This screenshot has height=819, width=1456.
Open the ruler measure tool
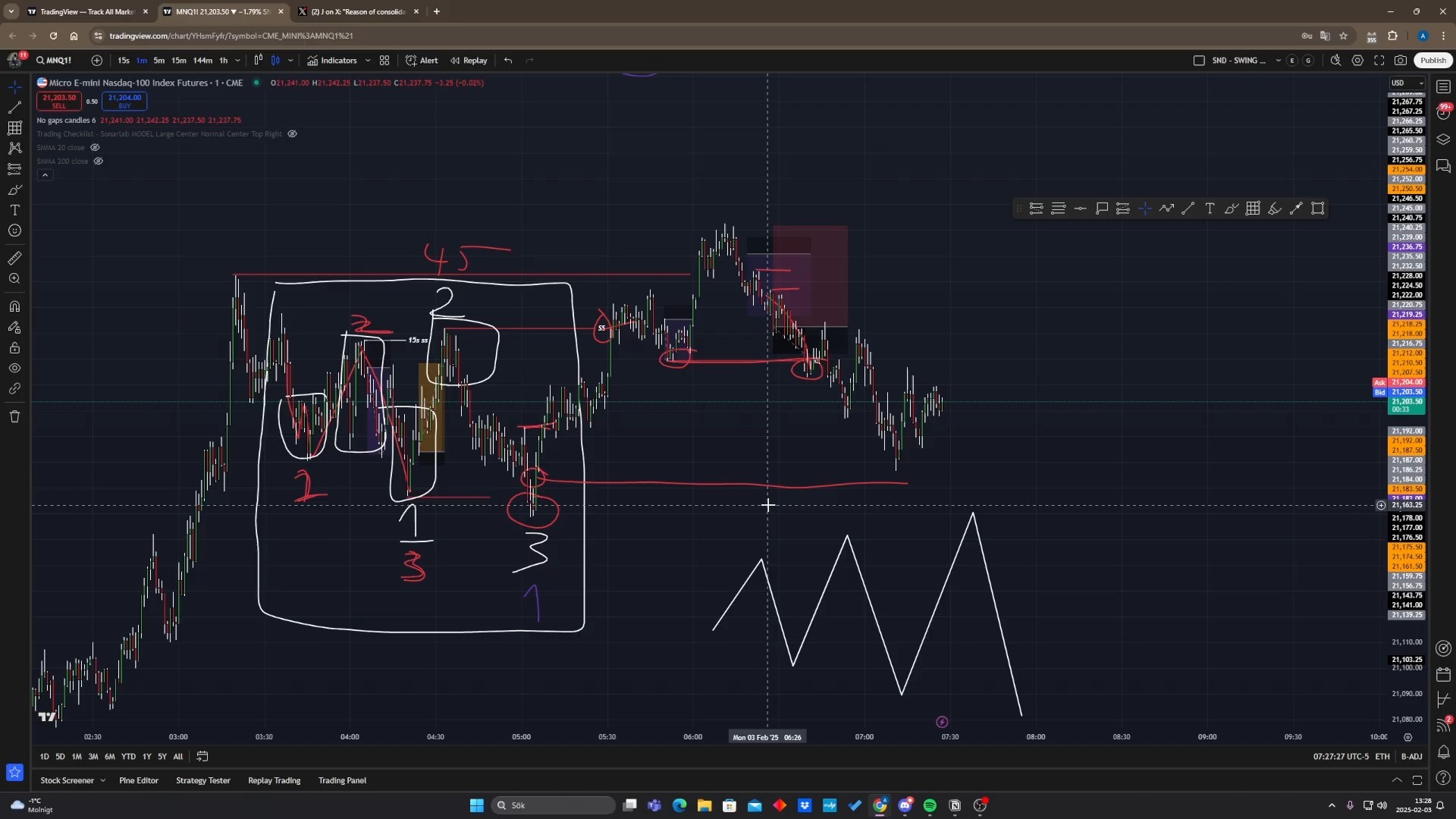point(14,259)
